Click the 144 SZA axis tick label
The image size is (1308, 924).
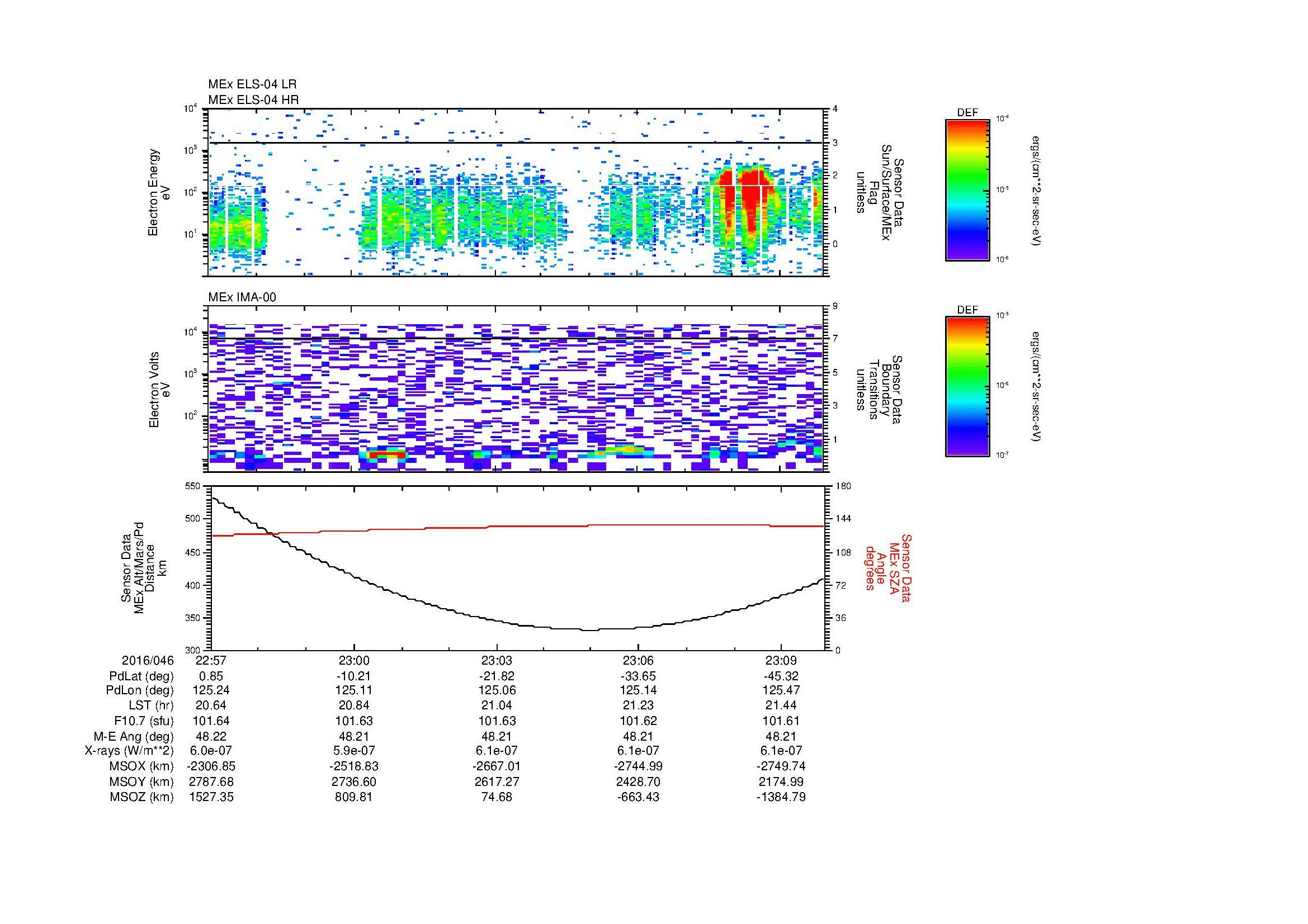coord(843,519)
